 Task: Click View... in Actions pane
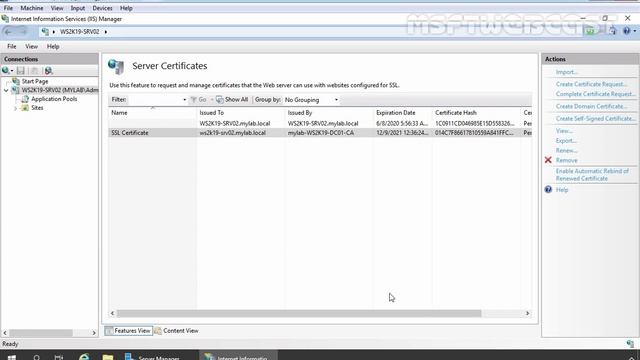[x=564, y=131]
